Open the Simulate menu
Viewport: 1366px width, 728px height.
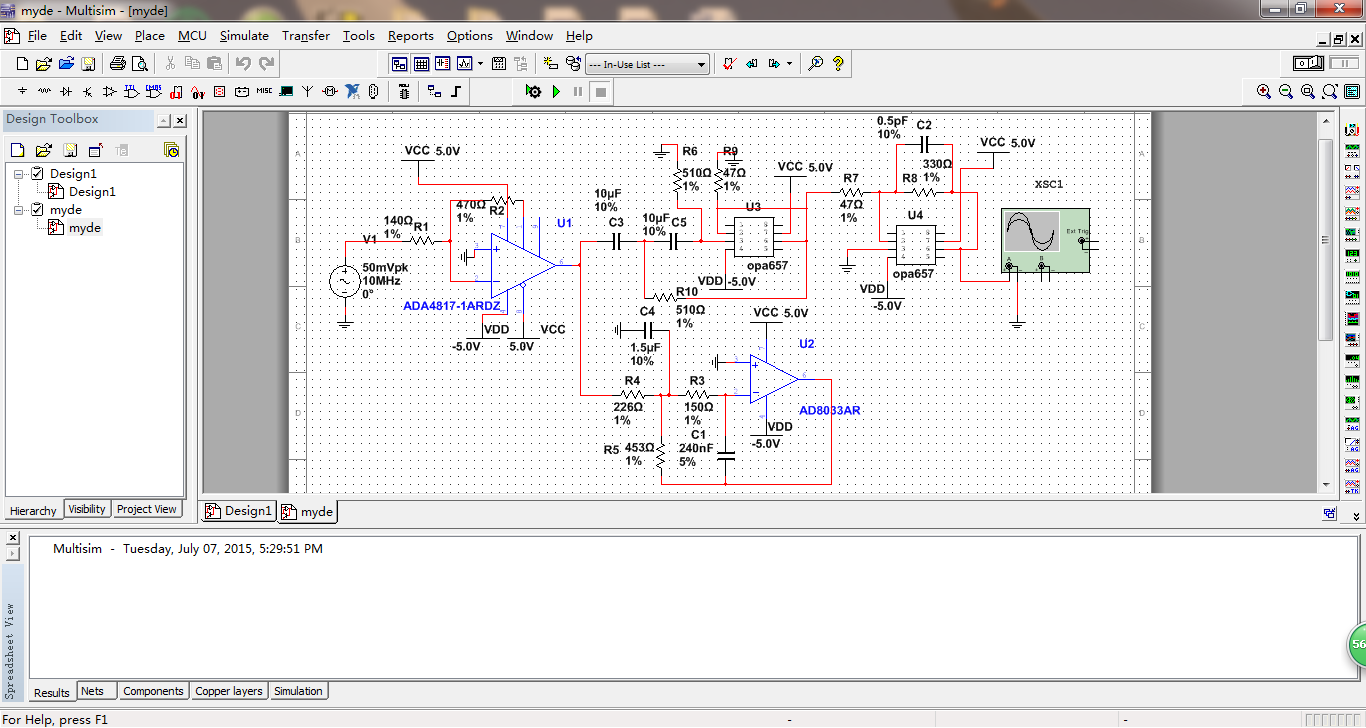pyautogui.click(x=244, y=35)
